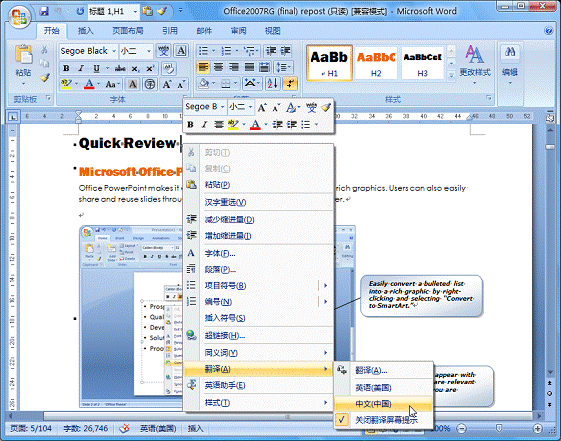The width and height of the screenshot is (561, 441).
Task: Click the 插入 overtype mode indicator
Action: pos(195,428)
